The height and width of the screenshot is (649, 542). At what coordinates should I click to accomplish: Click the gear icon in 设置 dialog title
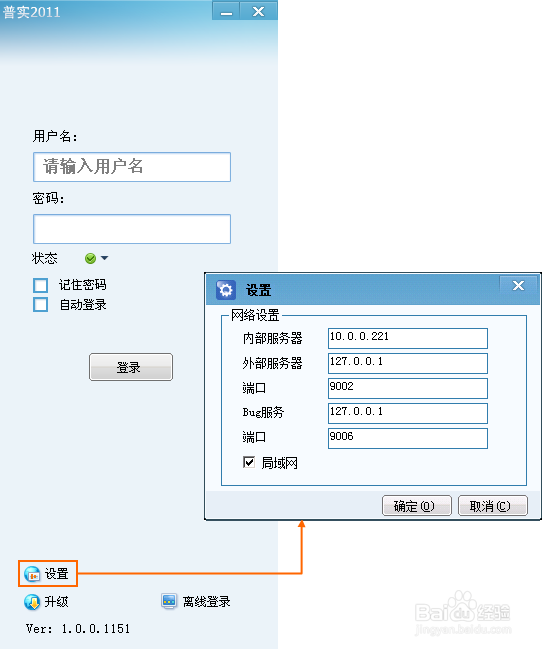[226, 290]
